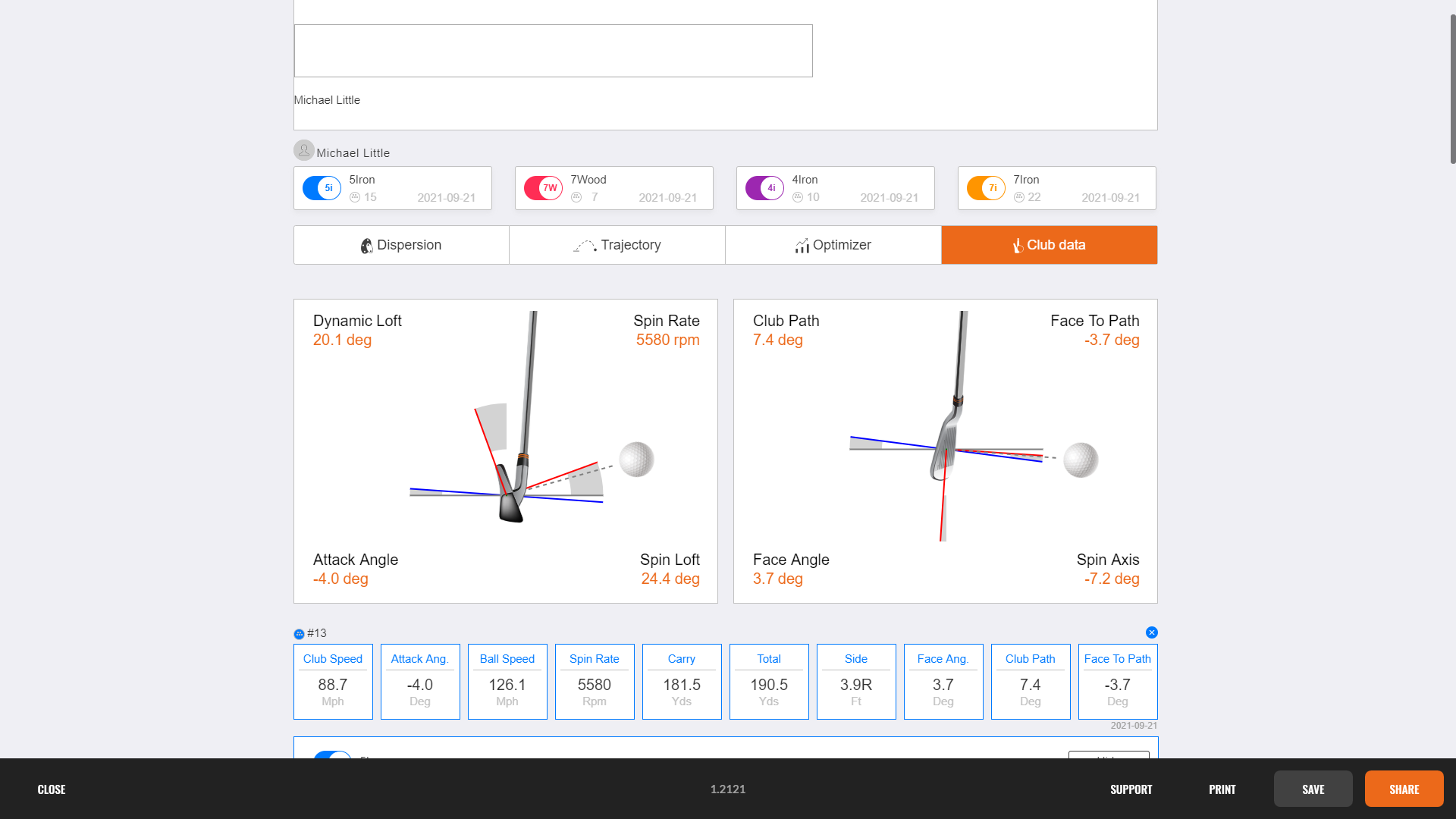Click Michael Little's profile avatar icon
The image size is (1456, 819).
pos(303,151)
